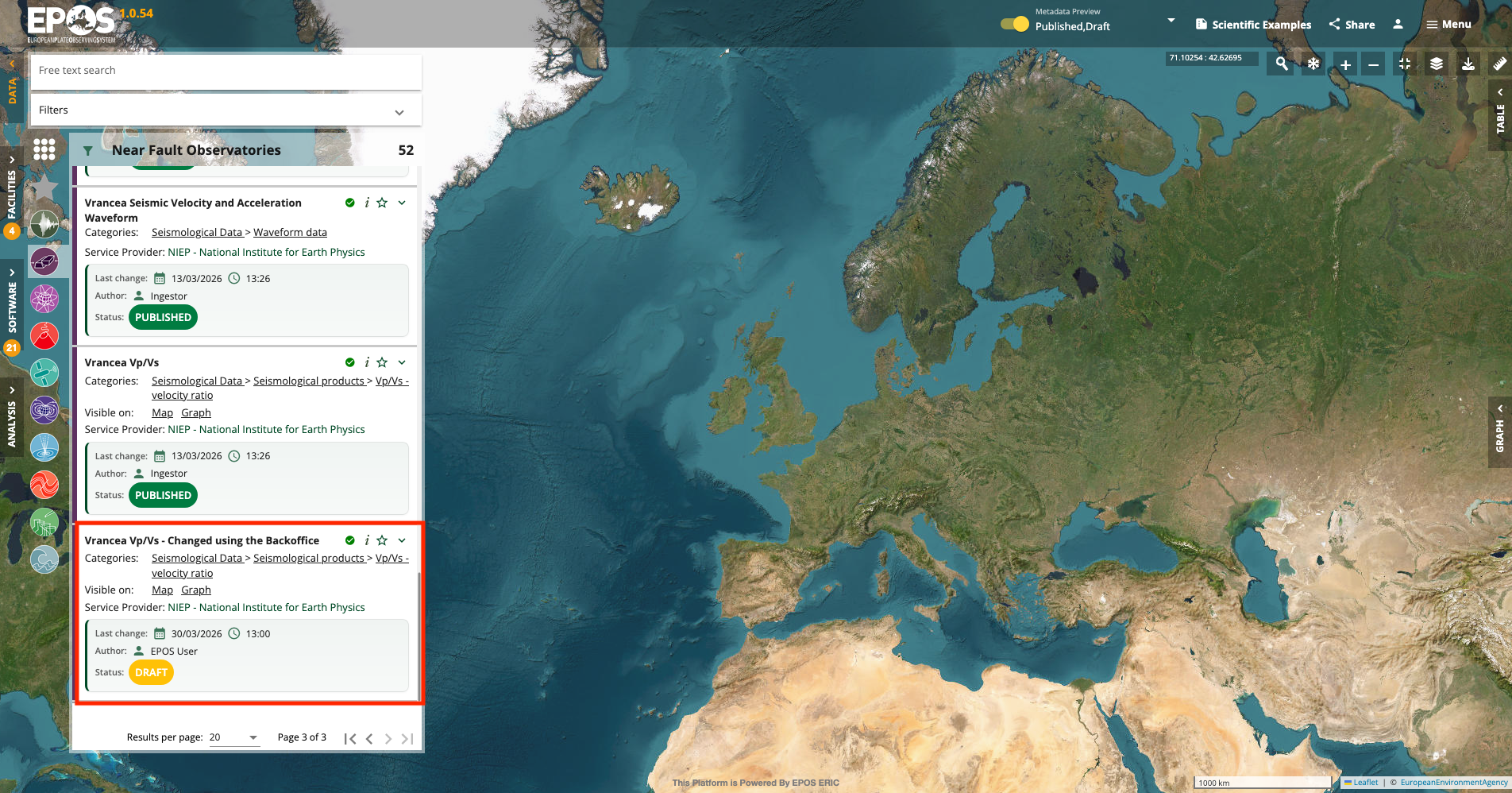Select the Volcano Observations domain icon
This screenshot has height=793, width=1512.
point(44,335)
